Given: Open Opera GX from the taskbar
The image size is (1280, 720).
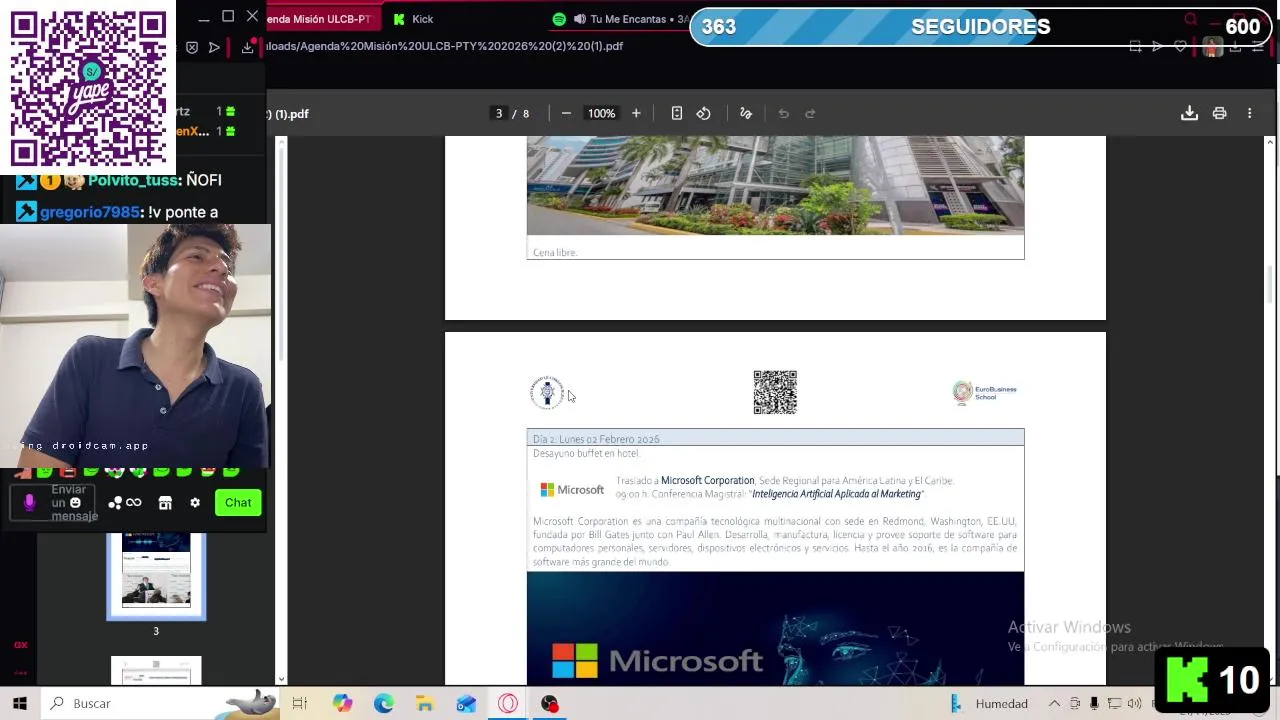Looking at the screenshot, I should coord(508,704).
